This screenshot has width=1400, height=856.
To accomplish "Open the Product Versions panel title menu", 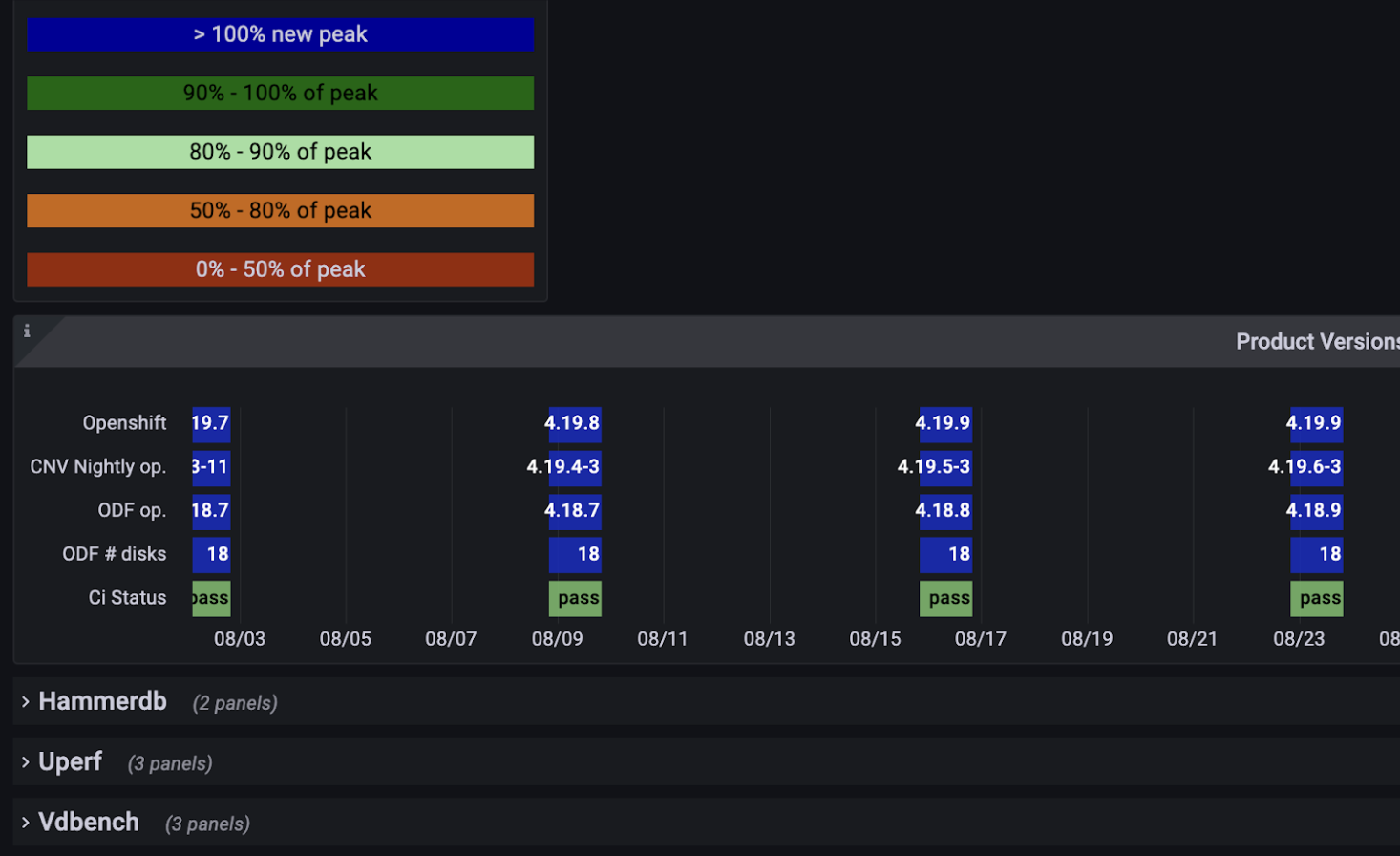I will 1316,342.
